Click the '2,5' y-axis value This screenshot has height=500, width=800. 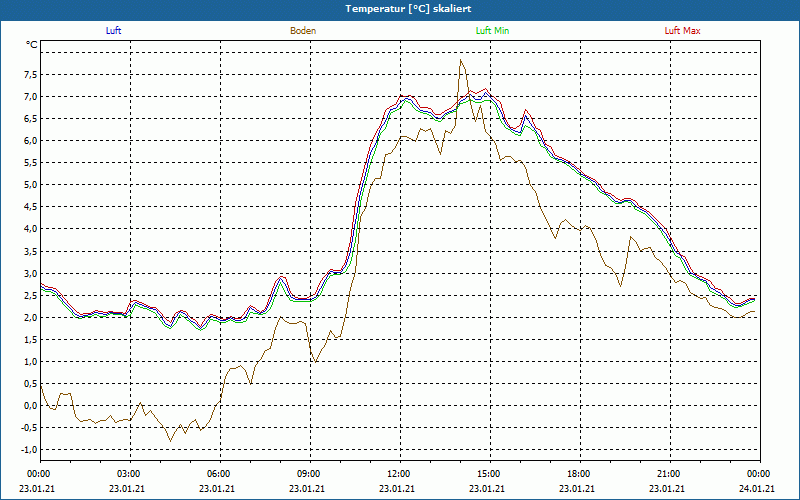click(30, 295)
